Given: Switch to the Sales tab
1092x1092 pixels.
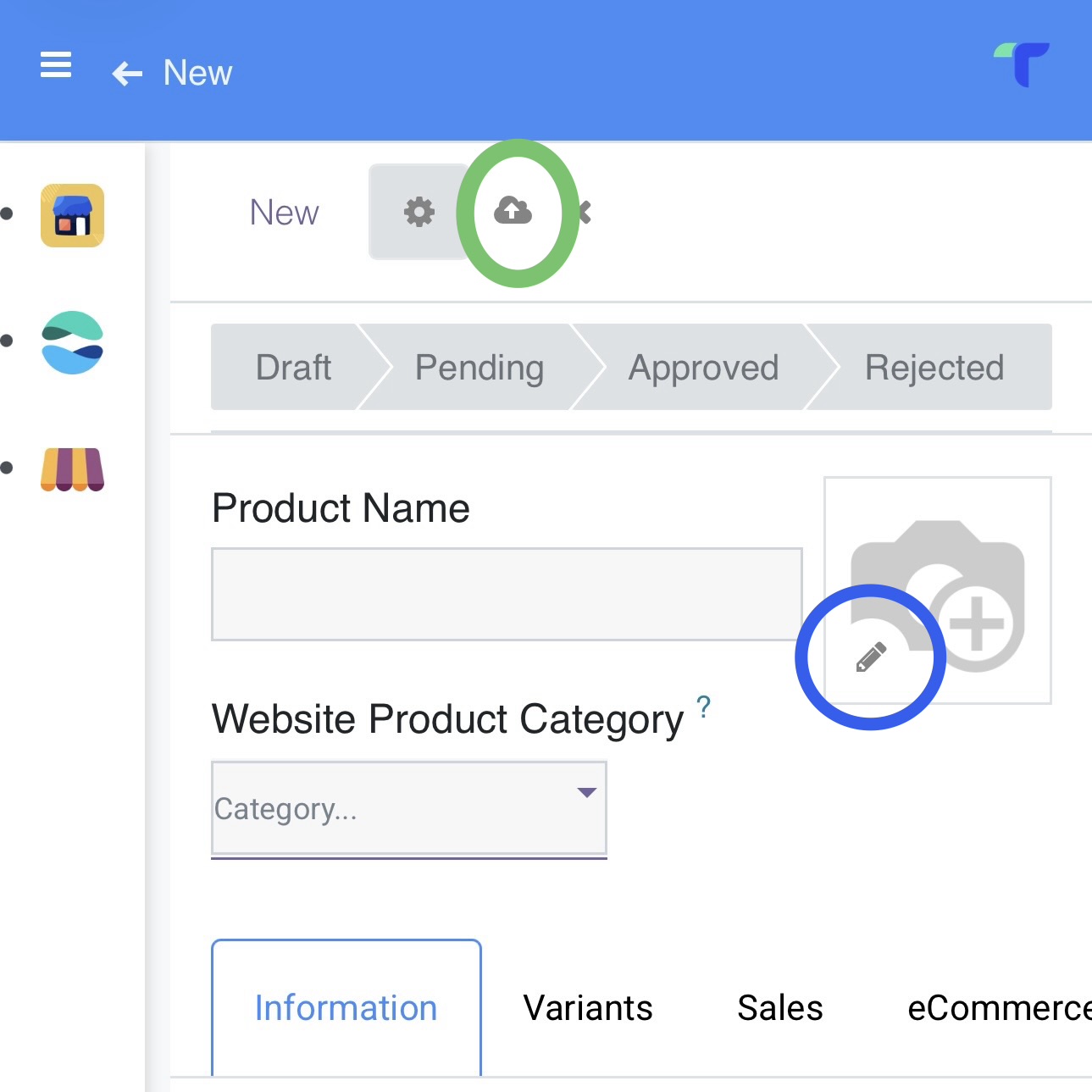Looking at the screenshot, I should coord(779,1008).
